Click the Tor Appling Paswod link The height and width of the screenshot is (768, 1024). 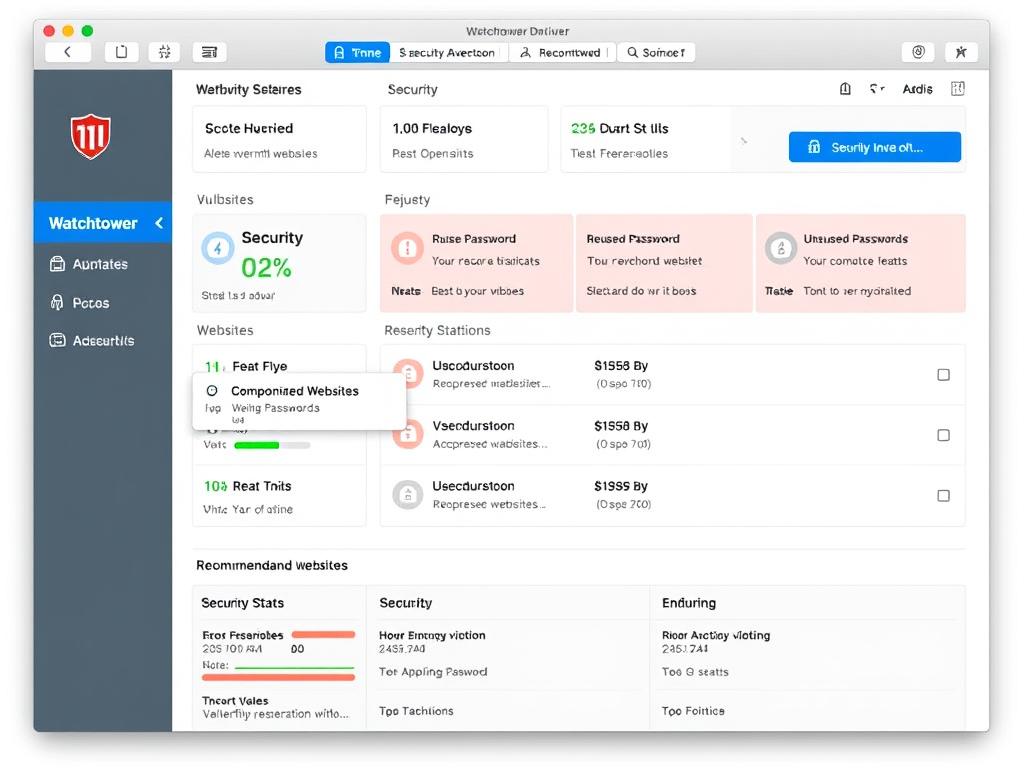coord(433,671)
